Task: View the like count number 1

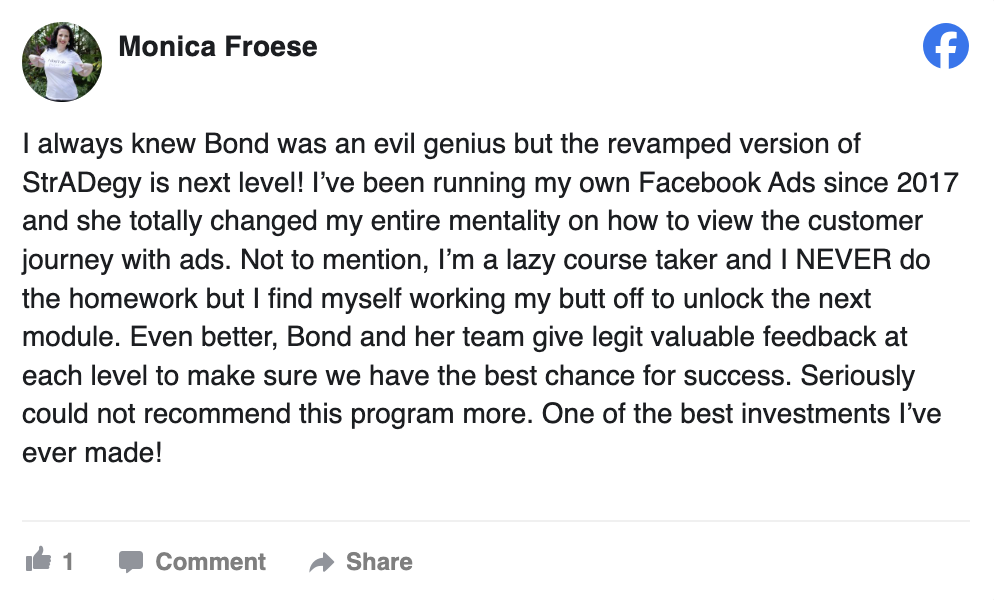Action: pyautogui.click(x=68, y=561)
